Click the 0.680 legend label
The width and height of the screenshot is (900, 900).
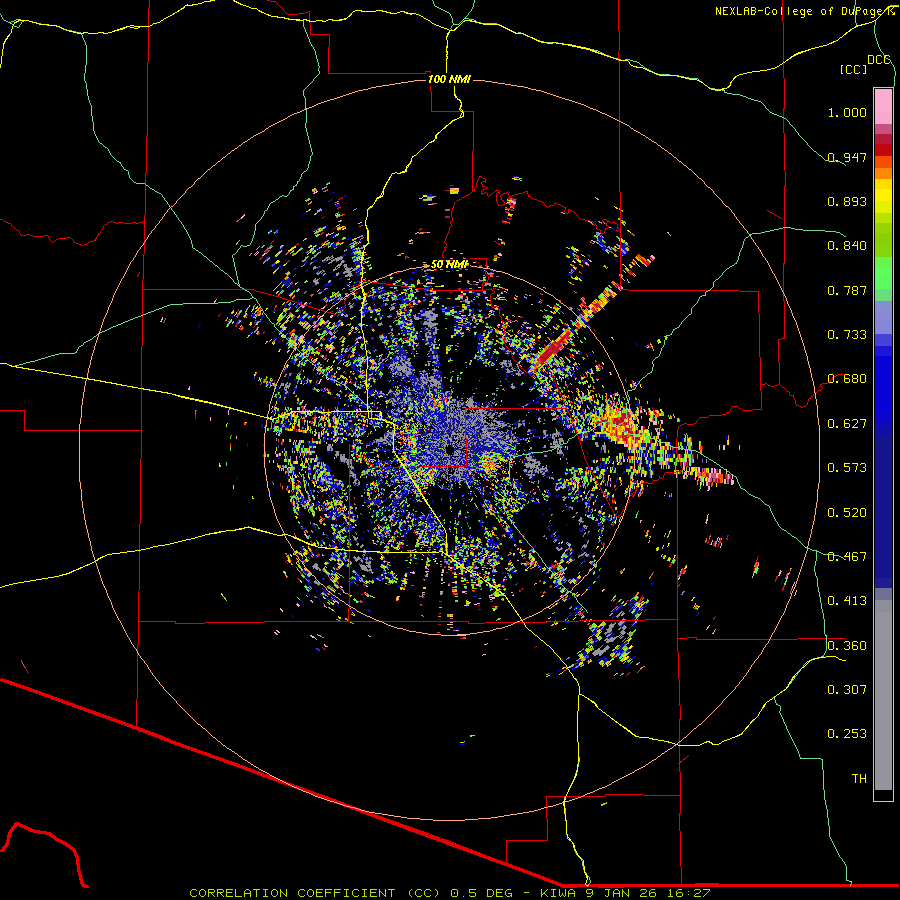tap(847, 379)
